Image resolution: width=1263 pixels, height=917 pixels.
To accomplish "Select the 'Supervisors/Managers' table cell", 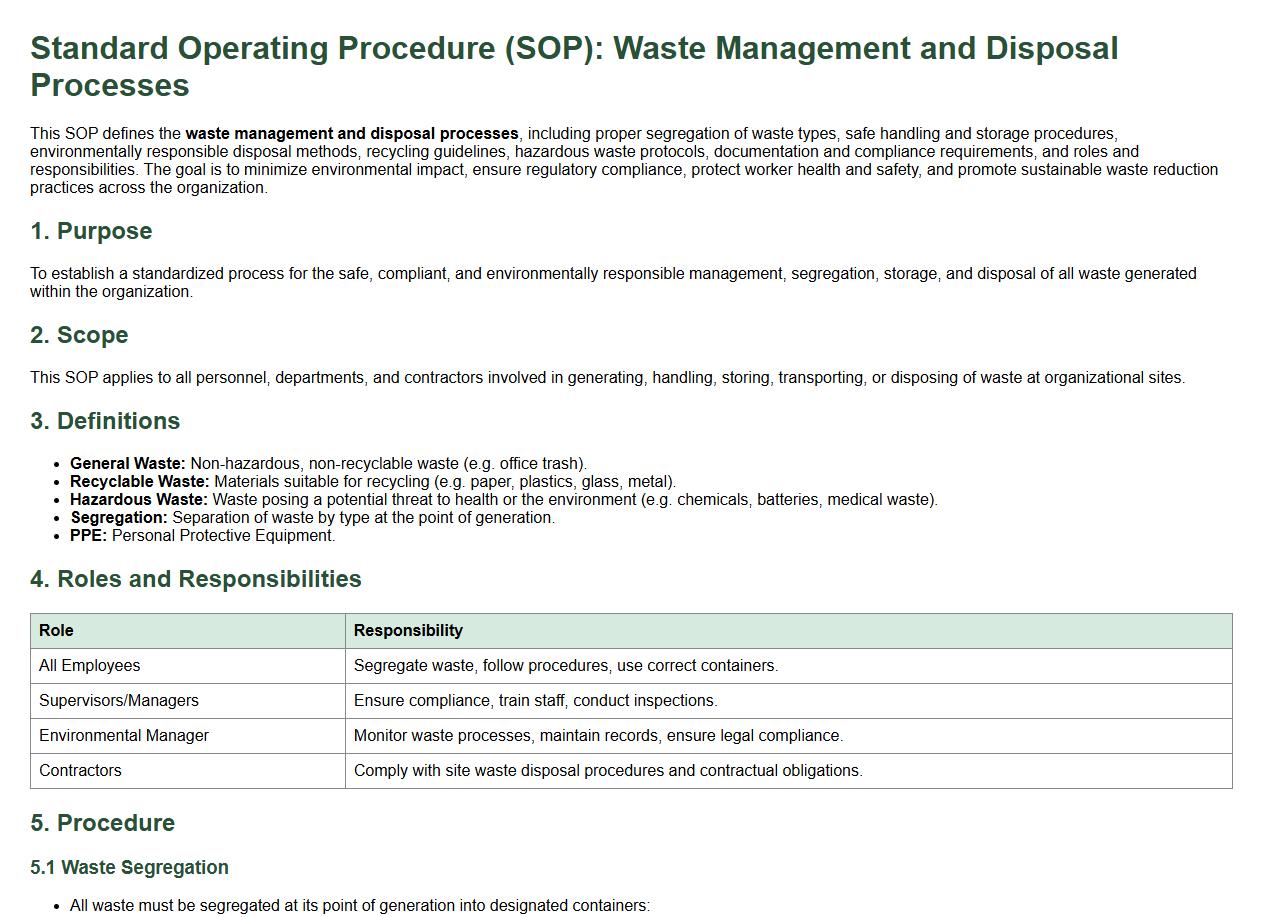I will coord(119,700).
